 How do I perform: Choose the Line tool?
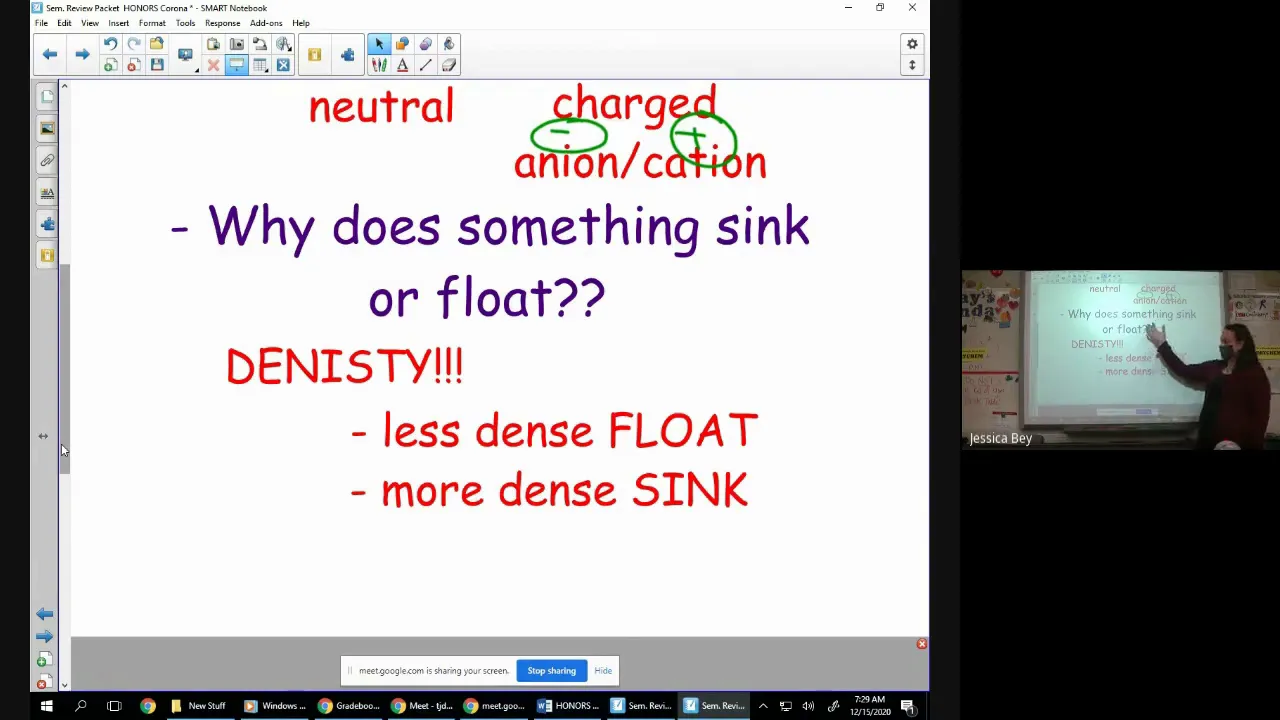tap(425, 65)
